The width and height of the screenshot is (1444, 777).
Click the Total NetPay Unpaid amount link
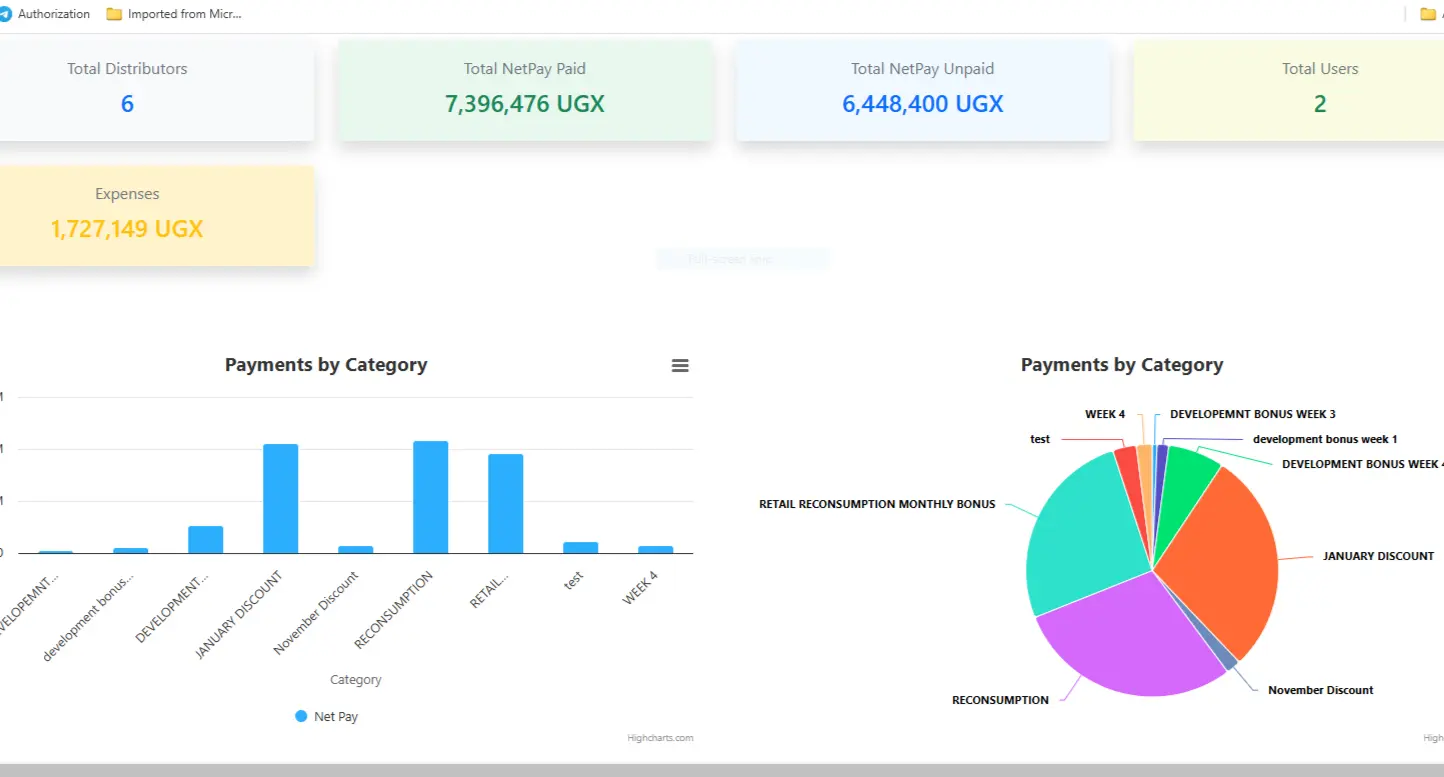tap(921, 103)
